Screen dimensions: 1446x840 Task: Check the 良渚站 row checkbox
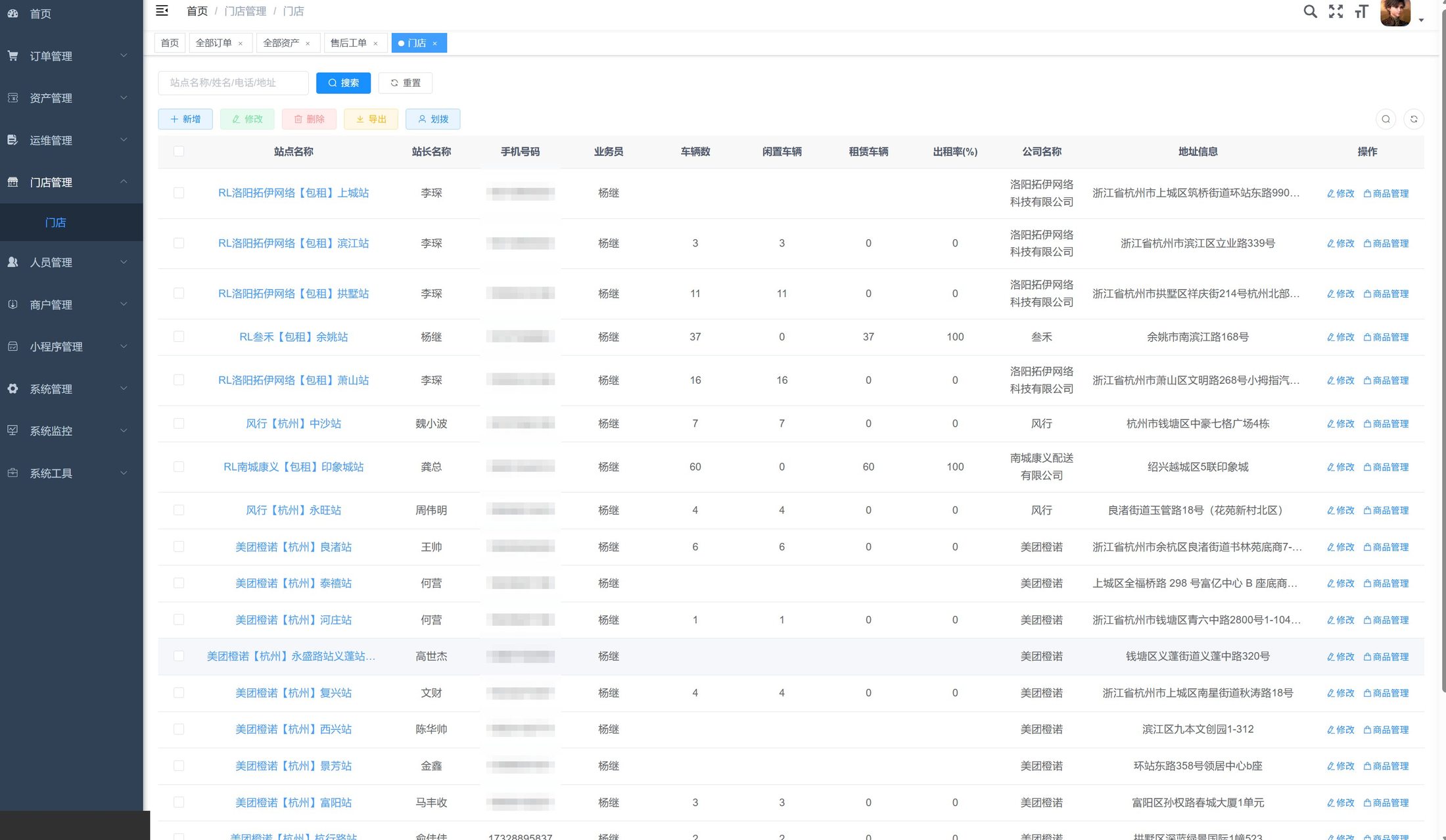pos(179,547)
